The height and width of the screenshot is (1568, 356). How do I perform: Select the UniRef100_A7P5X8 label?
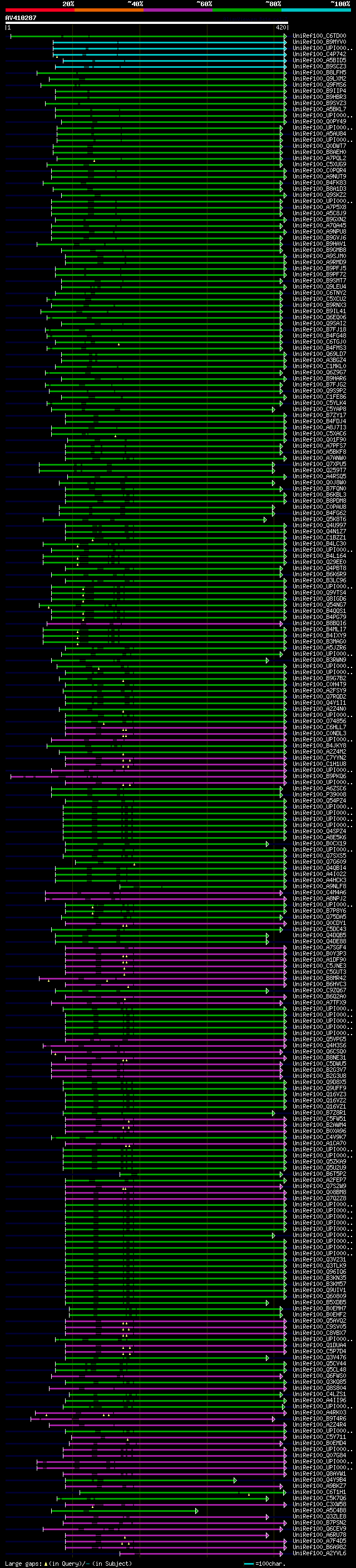coord(319,207)
